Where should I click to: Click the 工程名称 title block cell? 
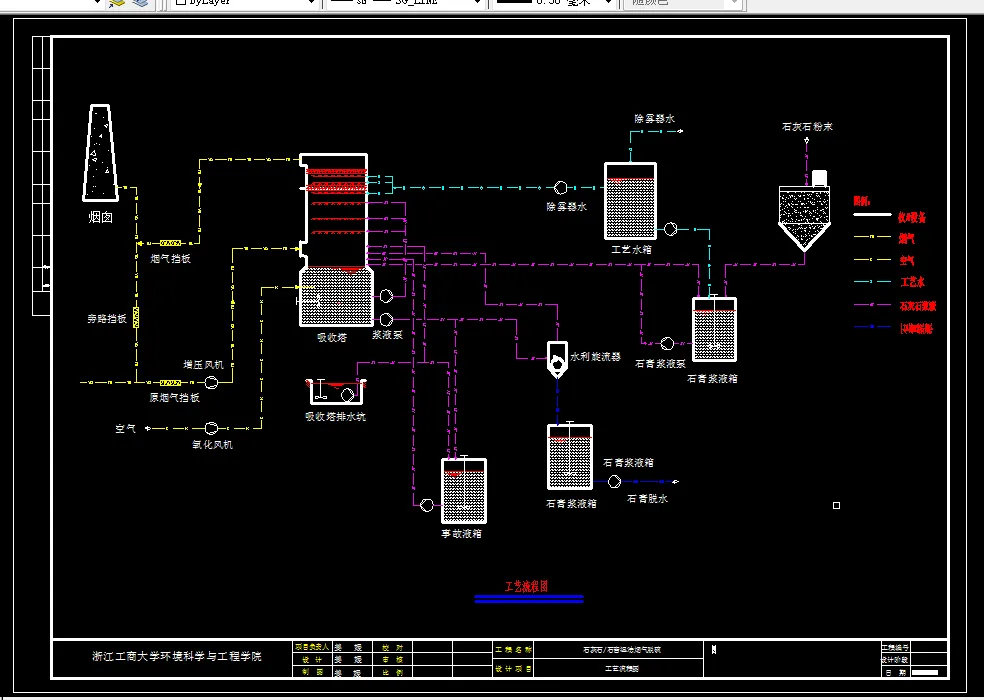click(x=514, y=650)
